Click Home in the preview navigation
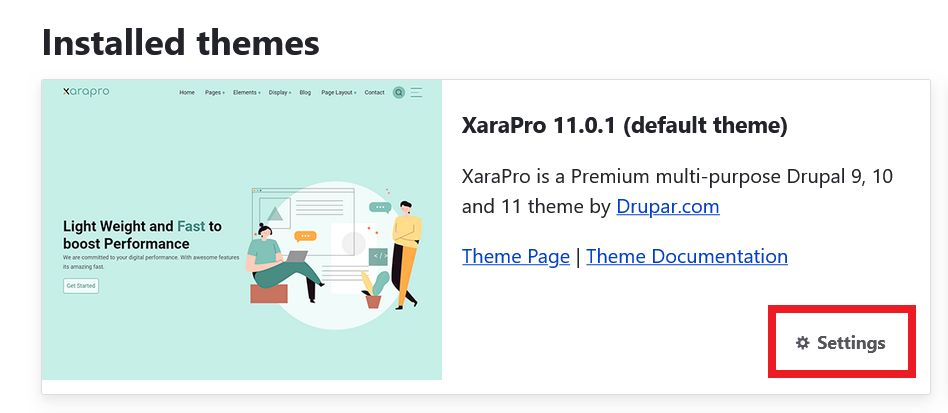 [187, 93]
